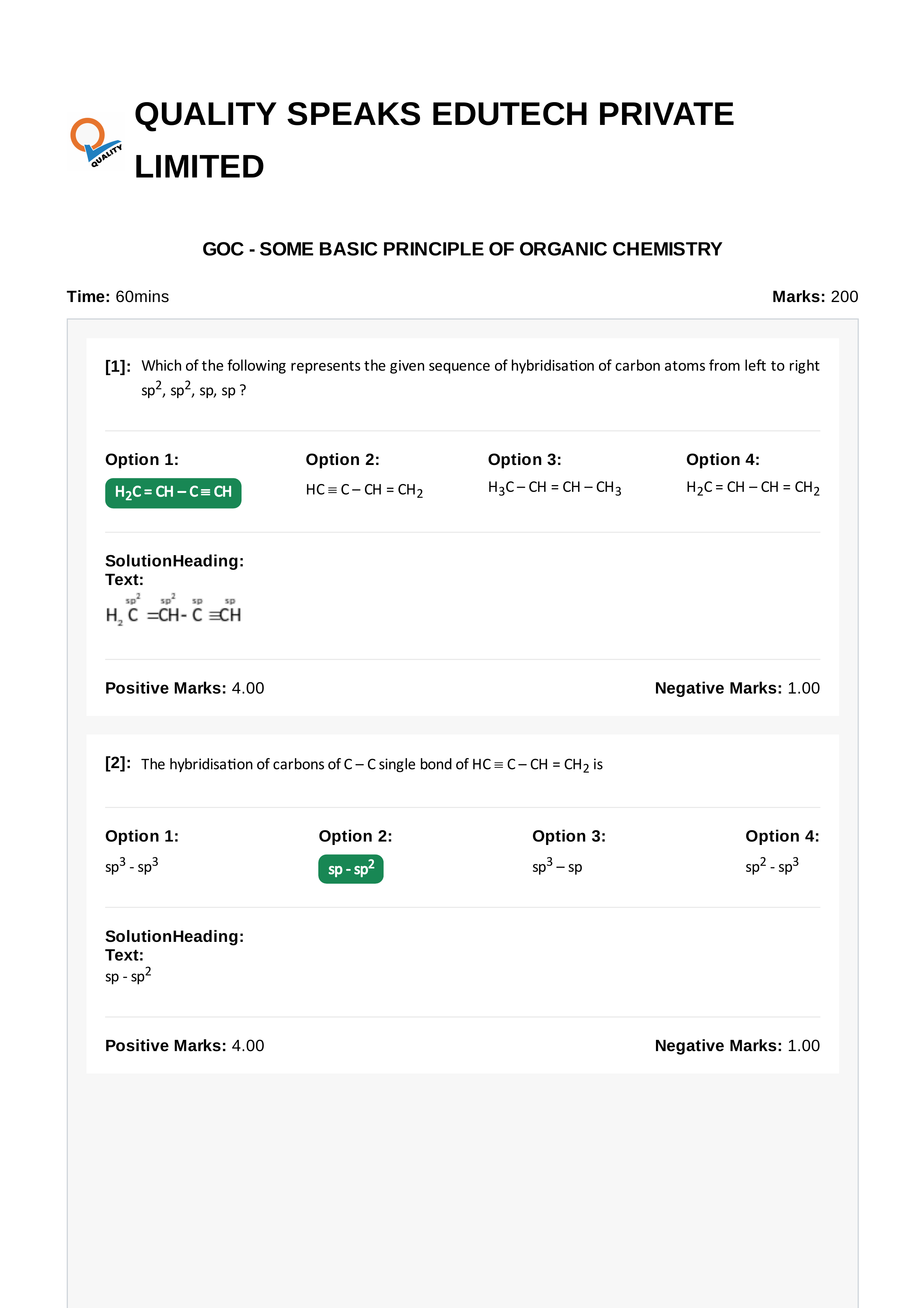The width and height of the screenshot is (924, 1308).
Task: Click Negative Marks 1.00 under question 1
Action: point(737,688)
